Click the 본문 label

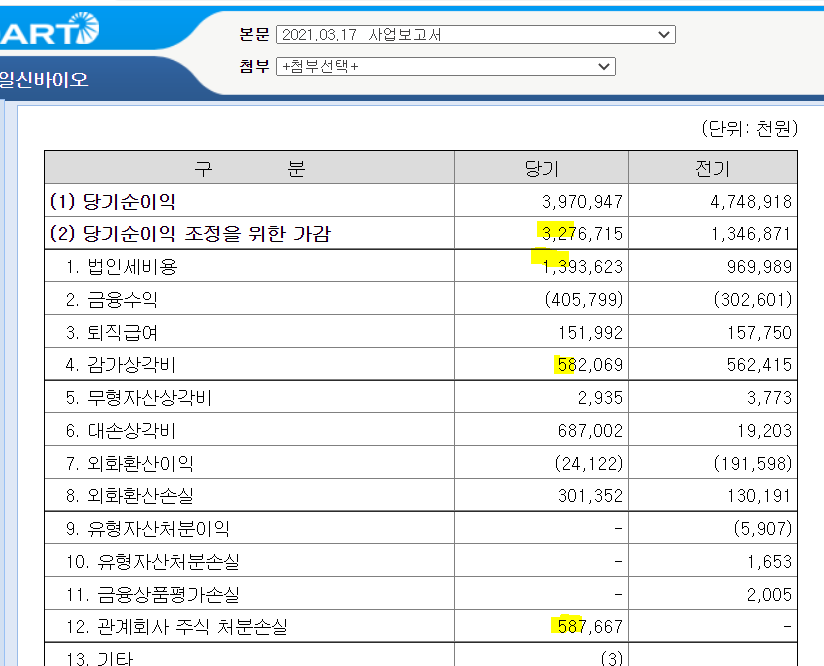tap(254, 34)
